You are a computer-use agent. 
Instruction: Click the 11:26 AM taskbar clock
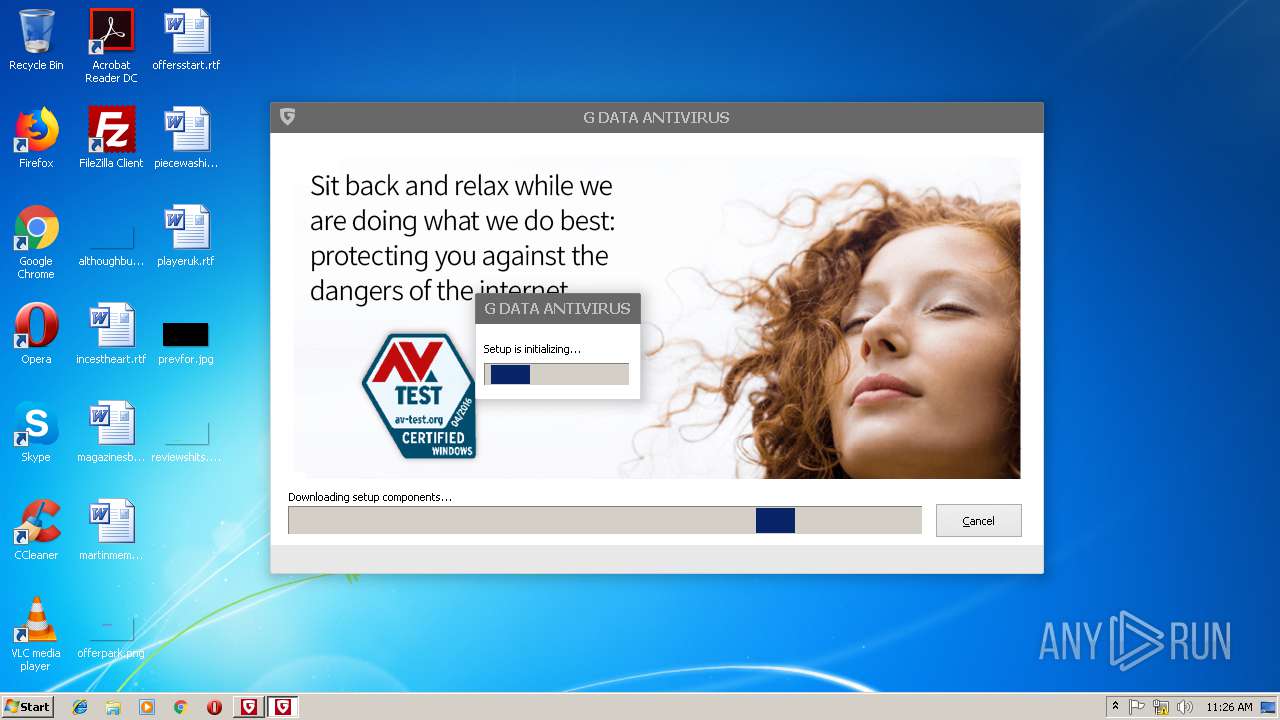[1229, 707]
